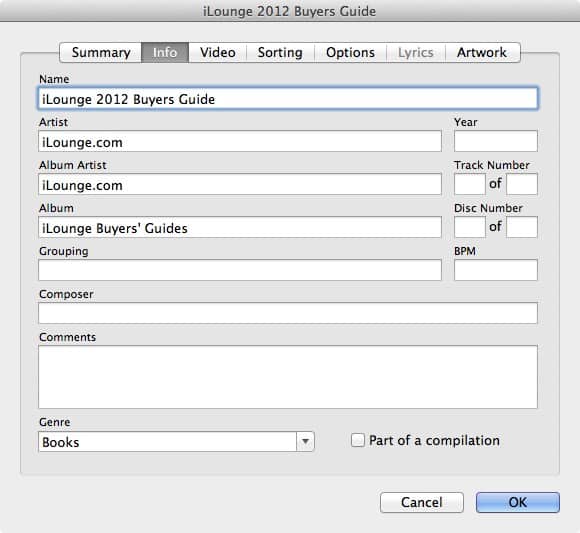Viewport: 580px width, 533px height.
Task: Click the Lyrics tab
Action: click(x=416, y=53)
